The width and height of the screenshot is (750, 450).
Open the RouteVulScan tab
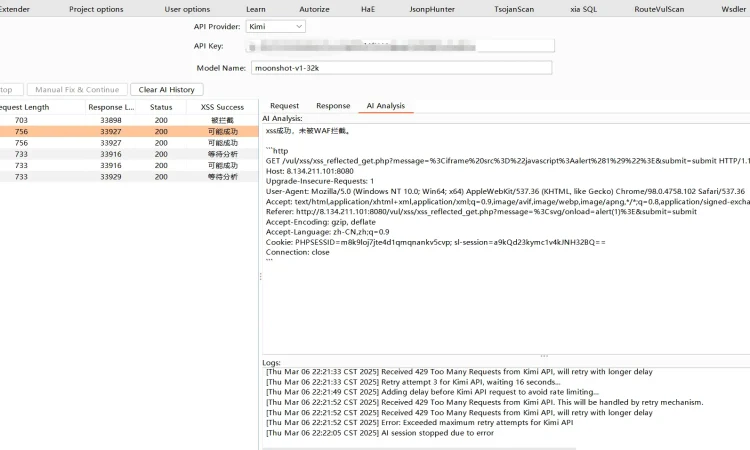click(659, 9)
